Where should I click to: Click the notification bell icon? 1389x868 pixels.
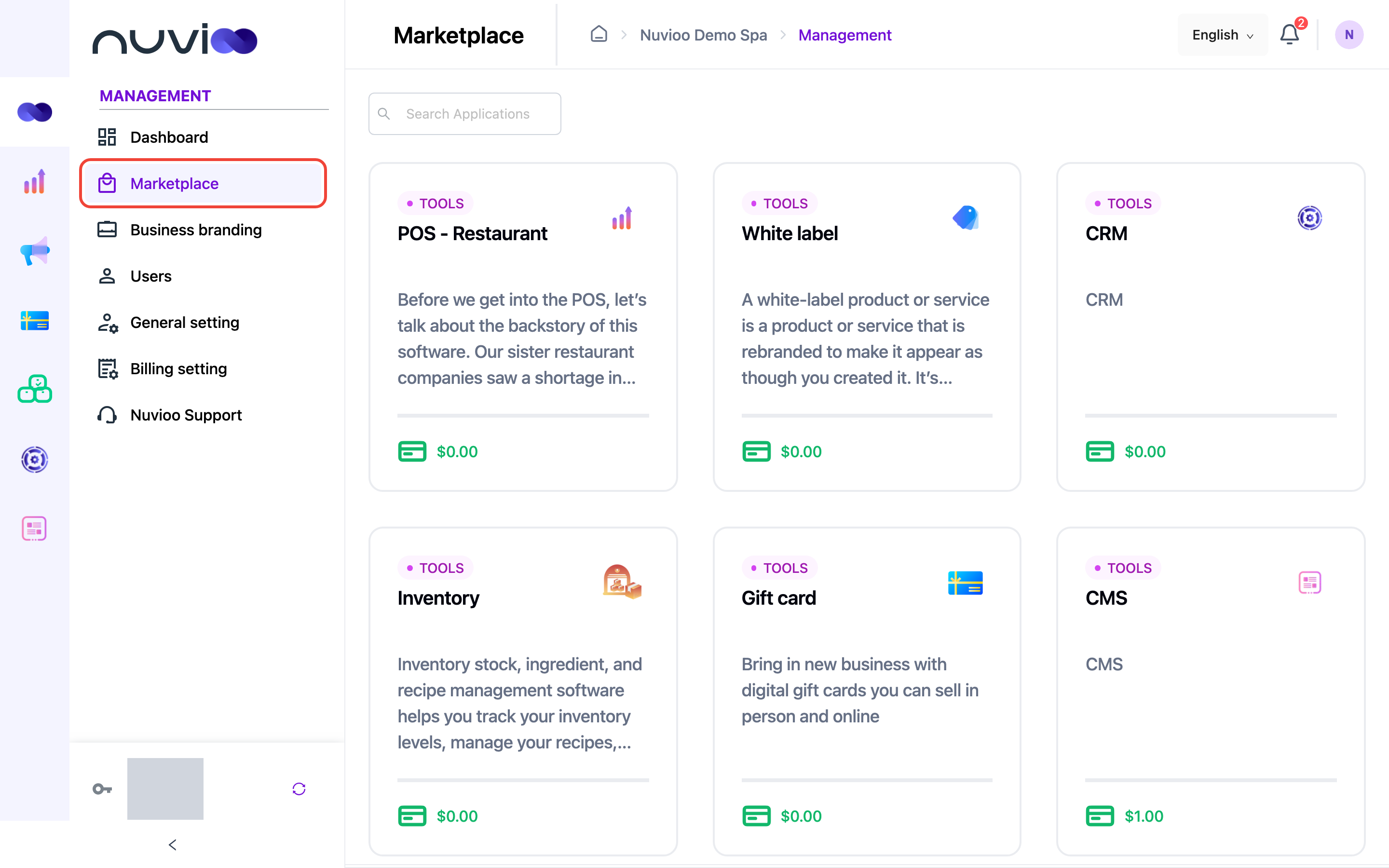[1289, 35]
